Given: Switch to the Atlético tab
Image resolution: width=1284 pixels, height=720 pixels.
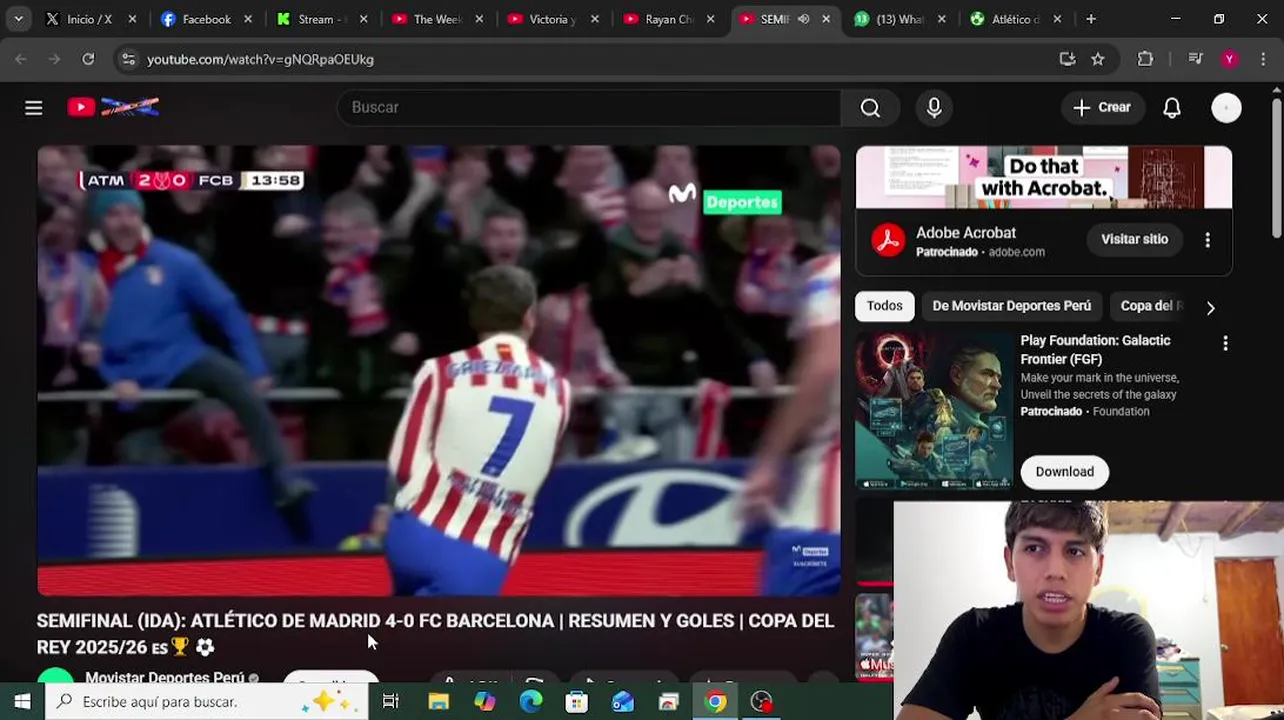Looking at the screenshot, I should click(x=1016, y=19).
